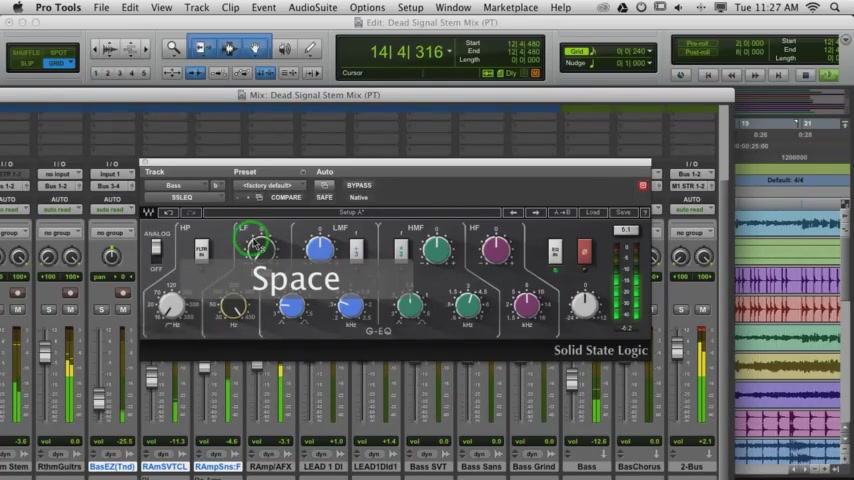854x480 pixels.
Task: Open the no group dropdown on BasEZ(Tnd) track
Action: [x=113, y=233]
